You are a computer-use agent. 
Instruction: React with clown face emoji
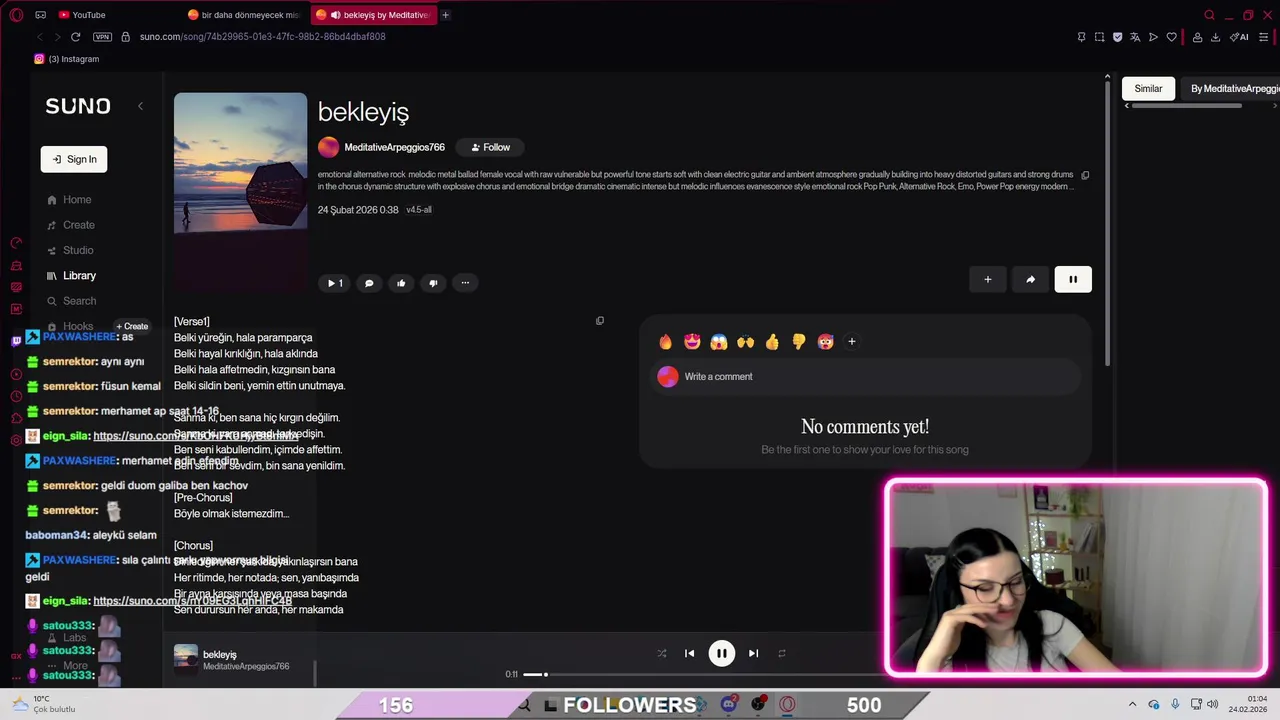tap(825, 342)
